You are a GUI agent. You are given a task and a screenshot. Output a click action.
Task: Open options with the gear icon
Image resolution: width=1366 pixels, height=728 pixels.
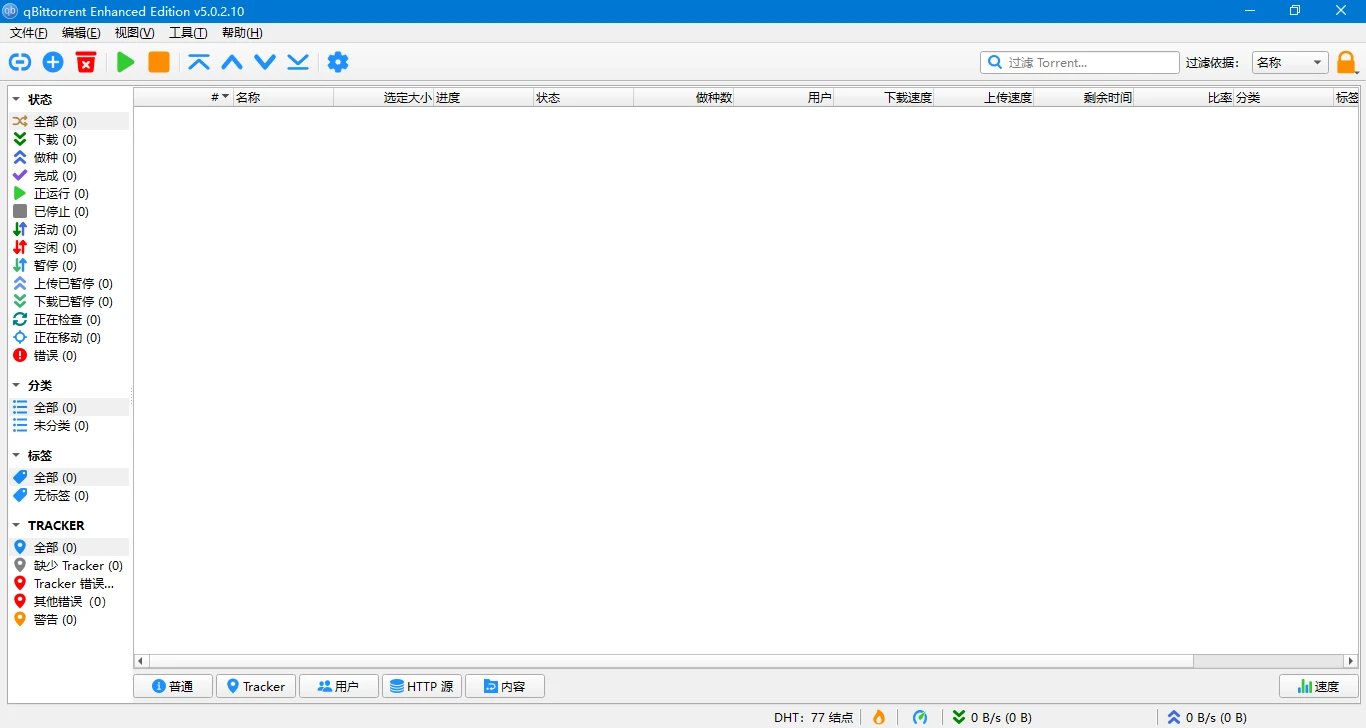pyautogui.click(x=338, y=62)
